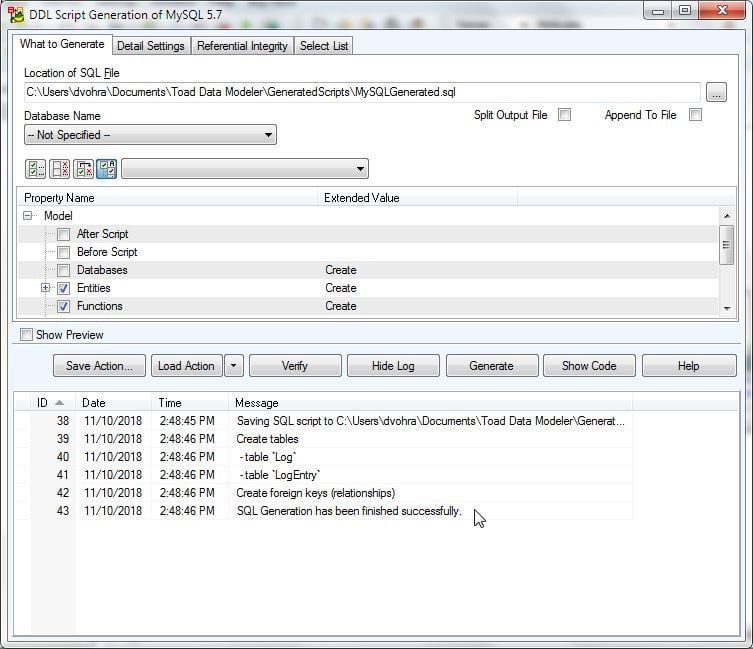Minimize the DDL Script Generation window
The width and height of the screenshot is (753, 649).
click(x=658, y=10)
